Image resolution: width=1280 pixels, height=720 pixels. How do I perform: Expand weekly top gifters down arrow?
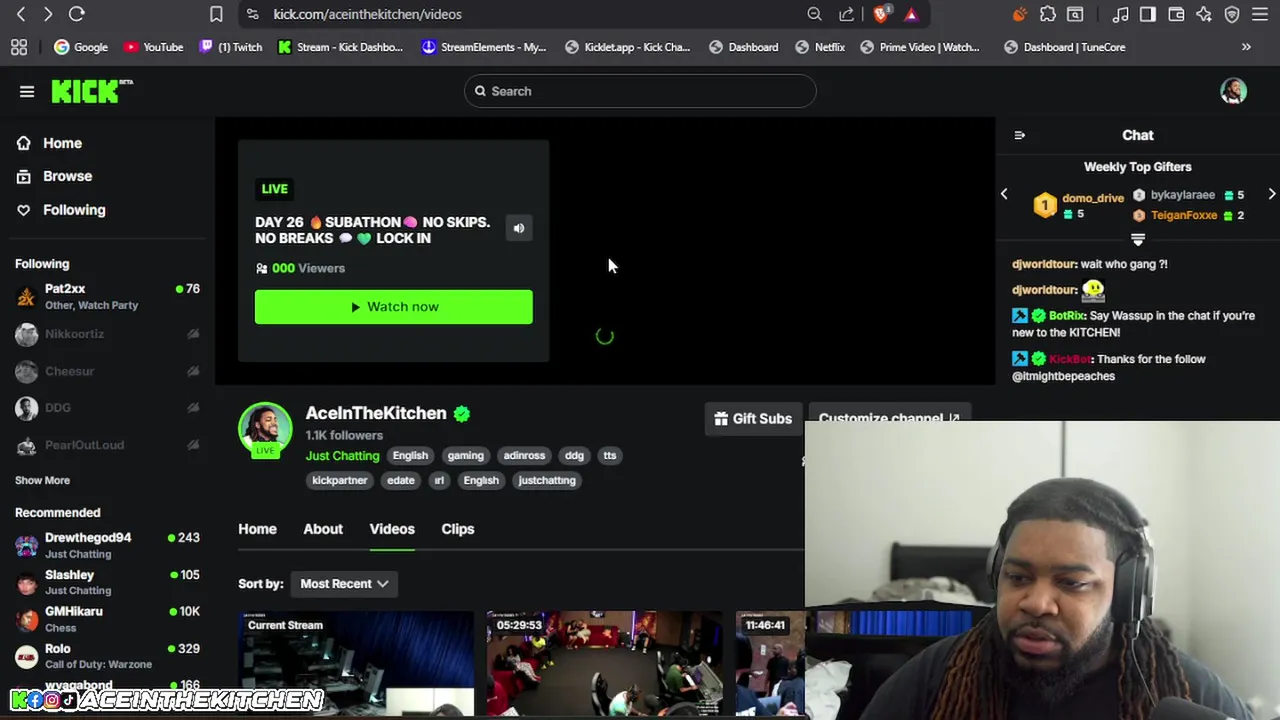(1137, 240)
